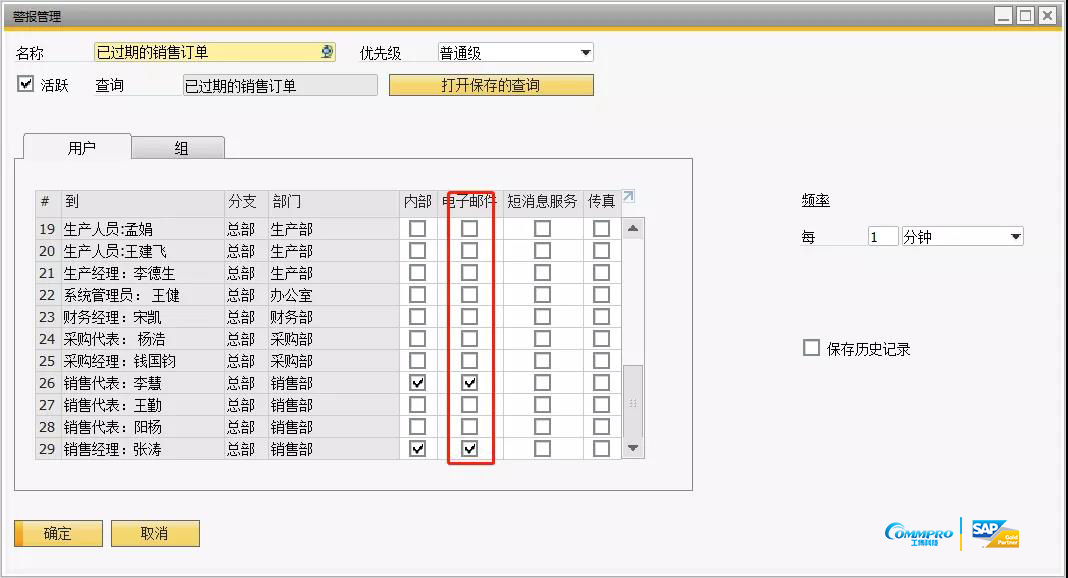Screen dimensions: 1068x578
Task: Uncheck 内部 for 销售代表：李慧
Action: coord(417,382)
